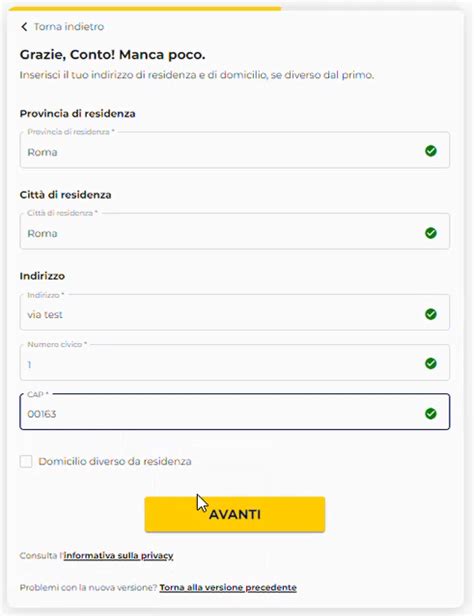Focus the Numero civico input field
The height and width of the screenshot is (616, 474).
pos(235,362)
